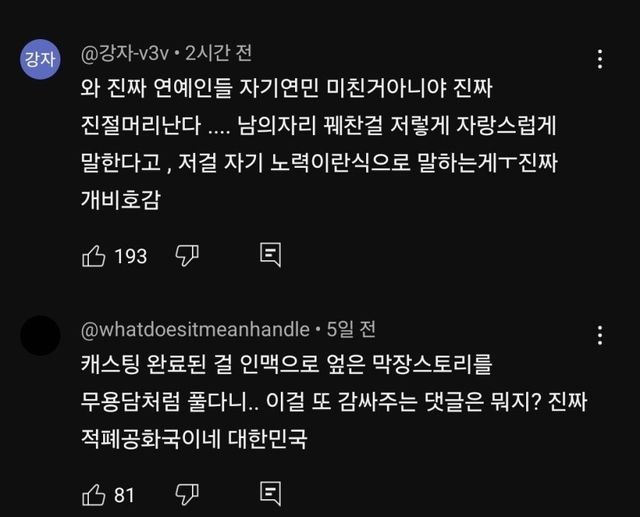
Task: Open more options for @강자-v3v comment
Action: [x=600, y=58]
